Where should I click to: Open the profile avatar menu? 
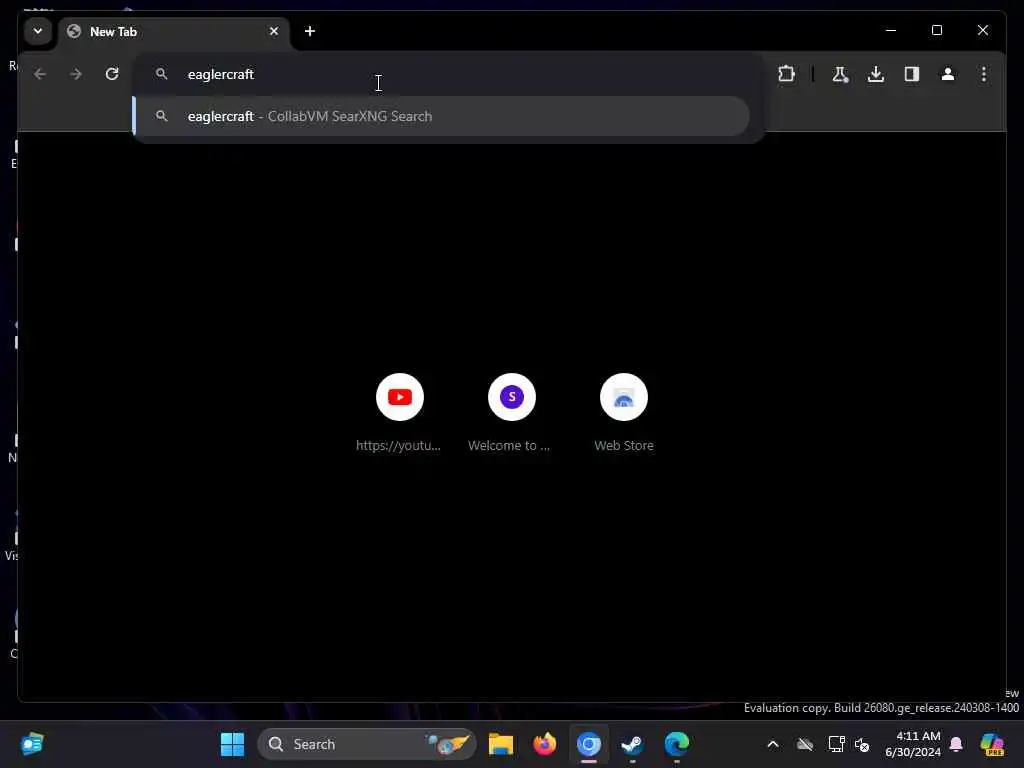click(x=948, y=74)
